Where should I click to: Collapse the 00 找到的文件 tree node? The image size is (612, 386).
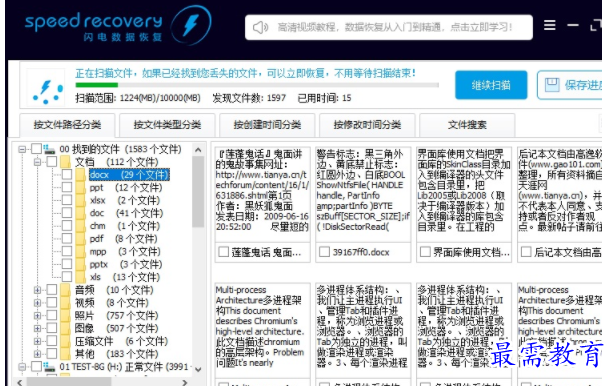pos(22,149)
